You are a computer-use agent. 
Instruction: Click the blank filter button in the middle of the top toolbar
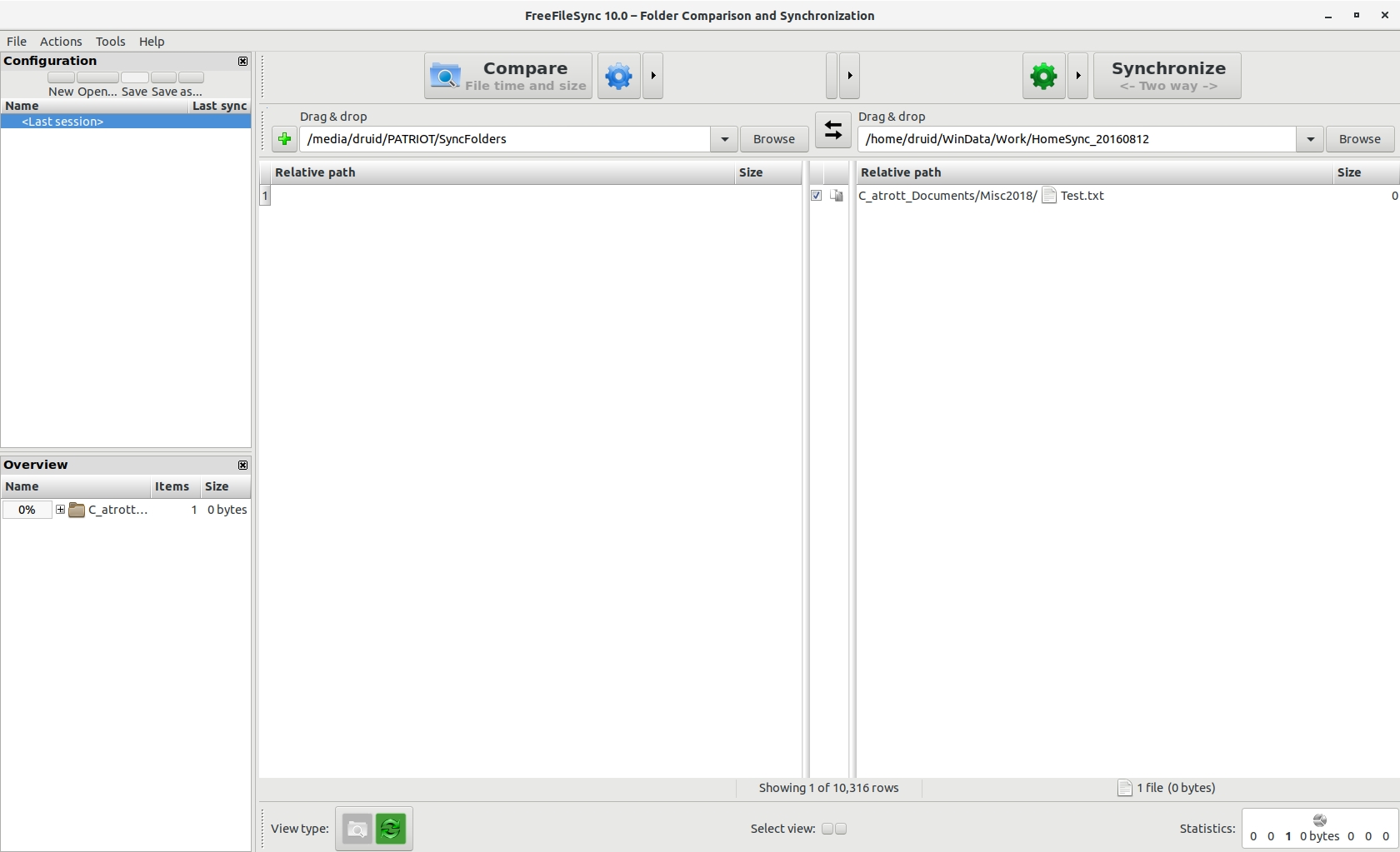pos(831,77)
